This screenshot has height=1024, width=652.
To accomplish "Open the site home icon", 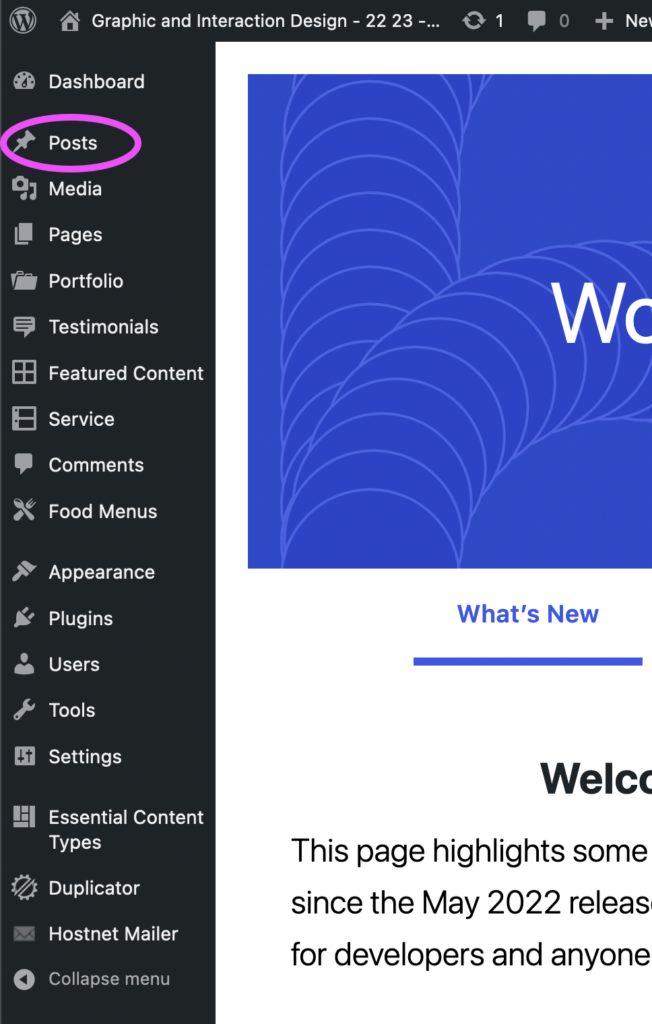I will [x=69, y=20].
